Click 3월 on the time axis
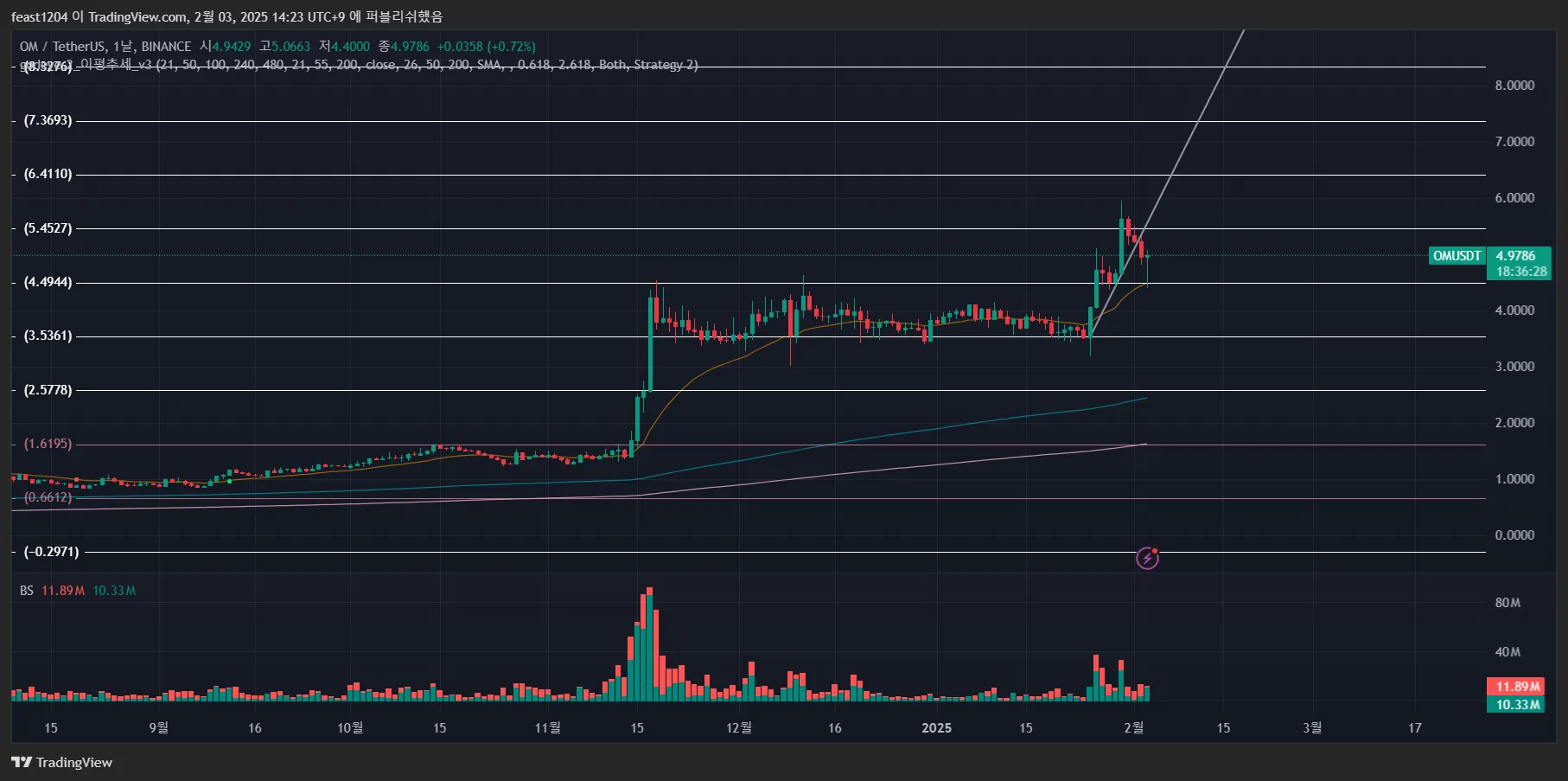 coord(1312,728)
